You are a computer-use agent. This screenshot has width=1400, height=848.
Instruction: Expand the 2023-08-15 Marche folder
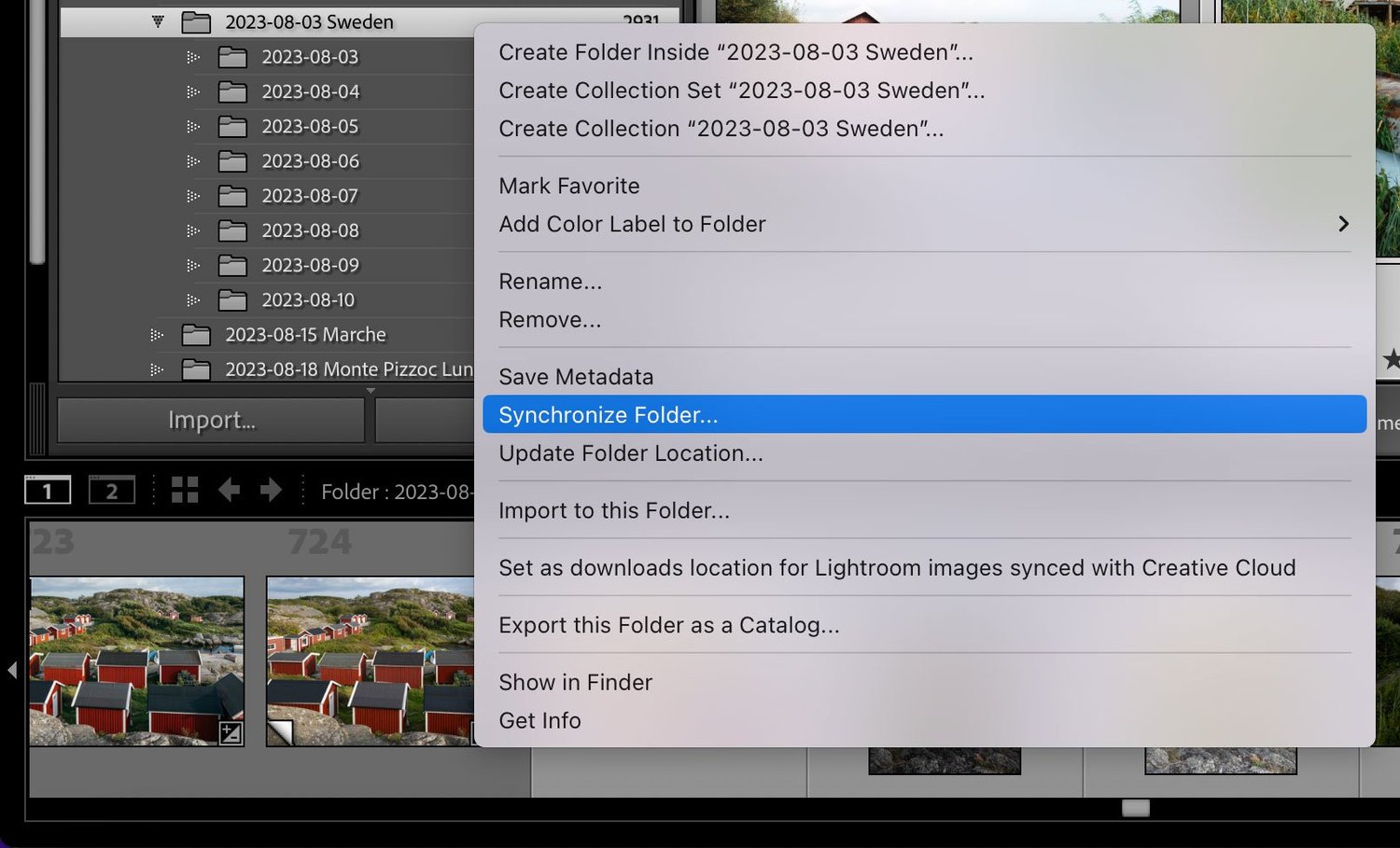(155, 334)
